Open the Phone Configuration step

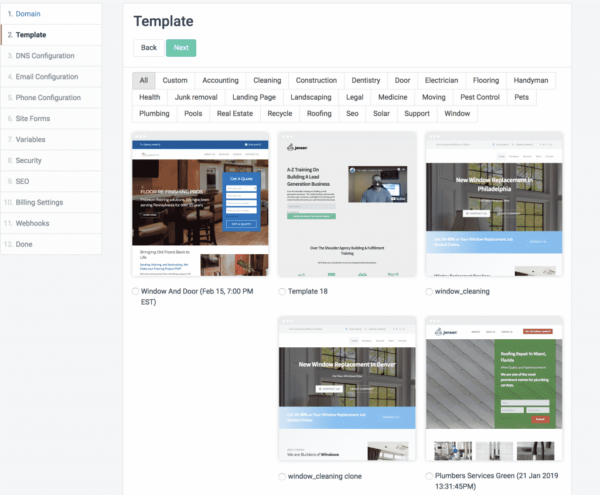51,98
